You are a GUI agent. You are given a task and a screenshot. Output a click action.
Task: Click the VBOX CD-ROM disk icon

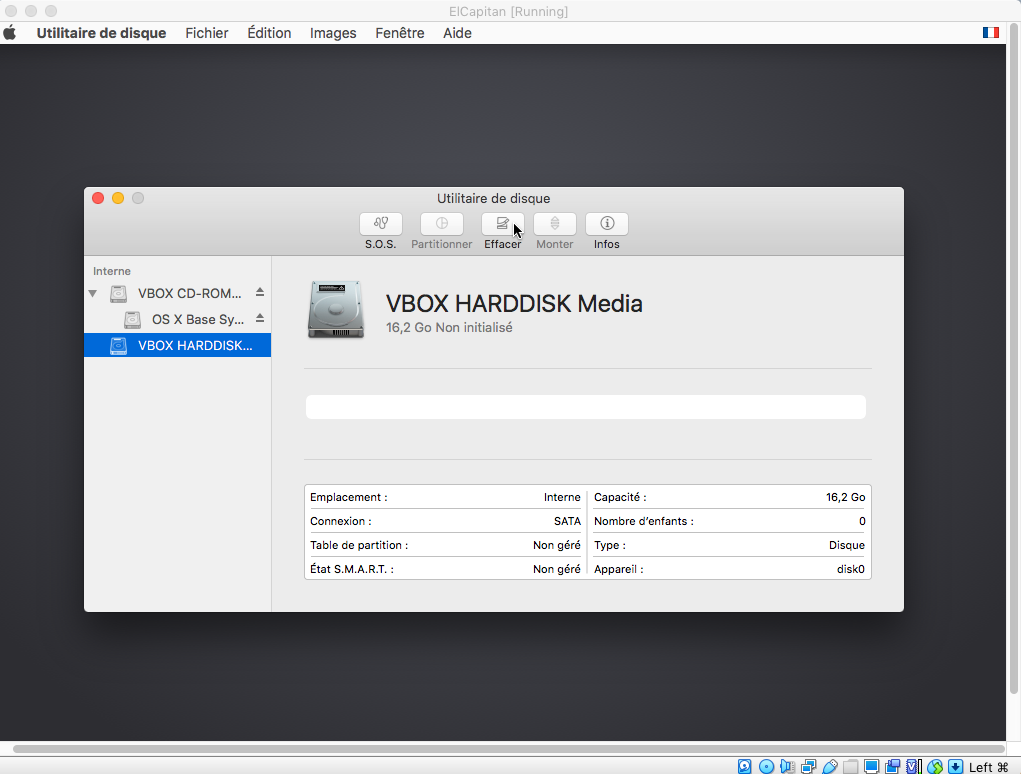point(119,294)
